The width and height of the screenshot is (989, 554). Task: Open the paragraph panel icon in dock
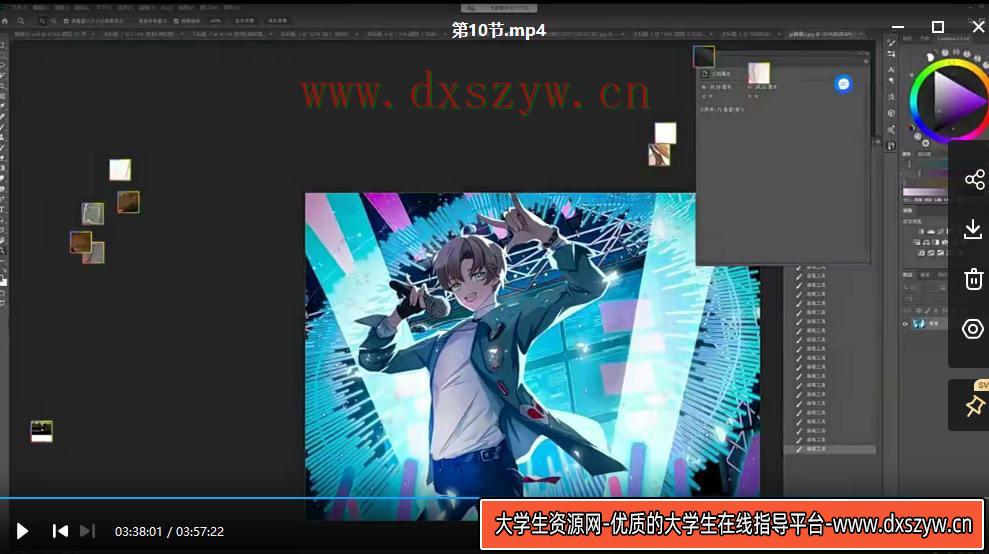tap(891, 81)
